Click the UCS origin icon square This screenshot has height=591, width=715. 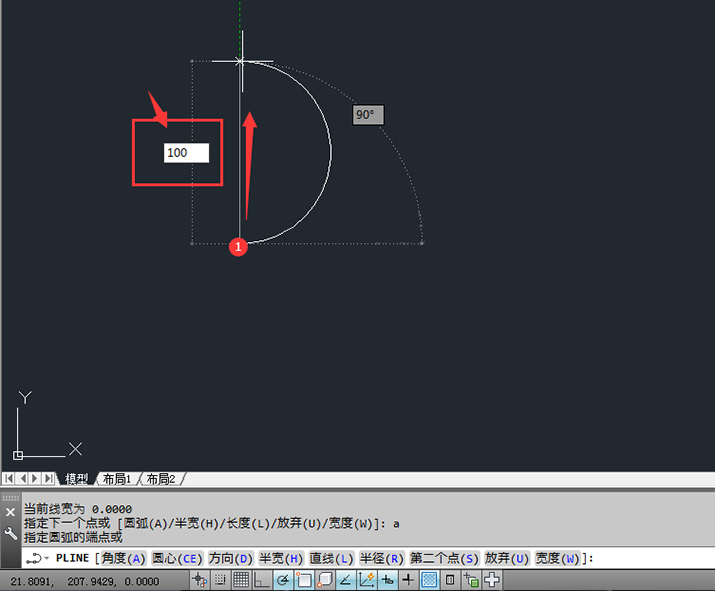(18, 455)
